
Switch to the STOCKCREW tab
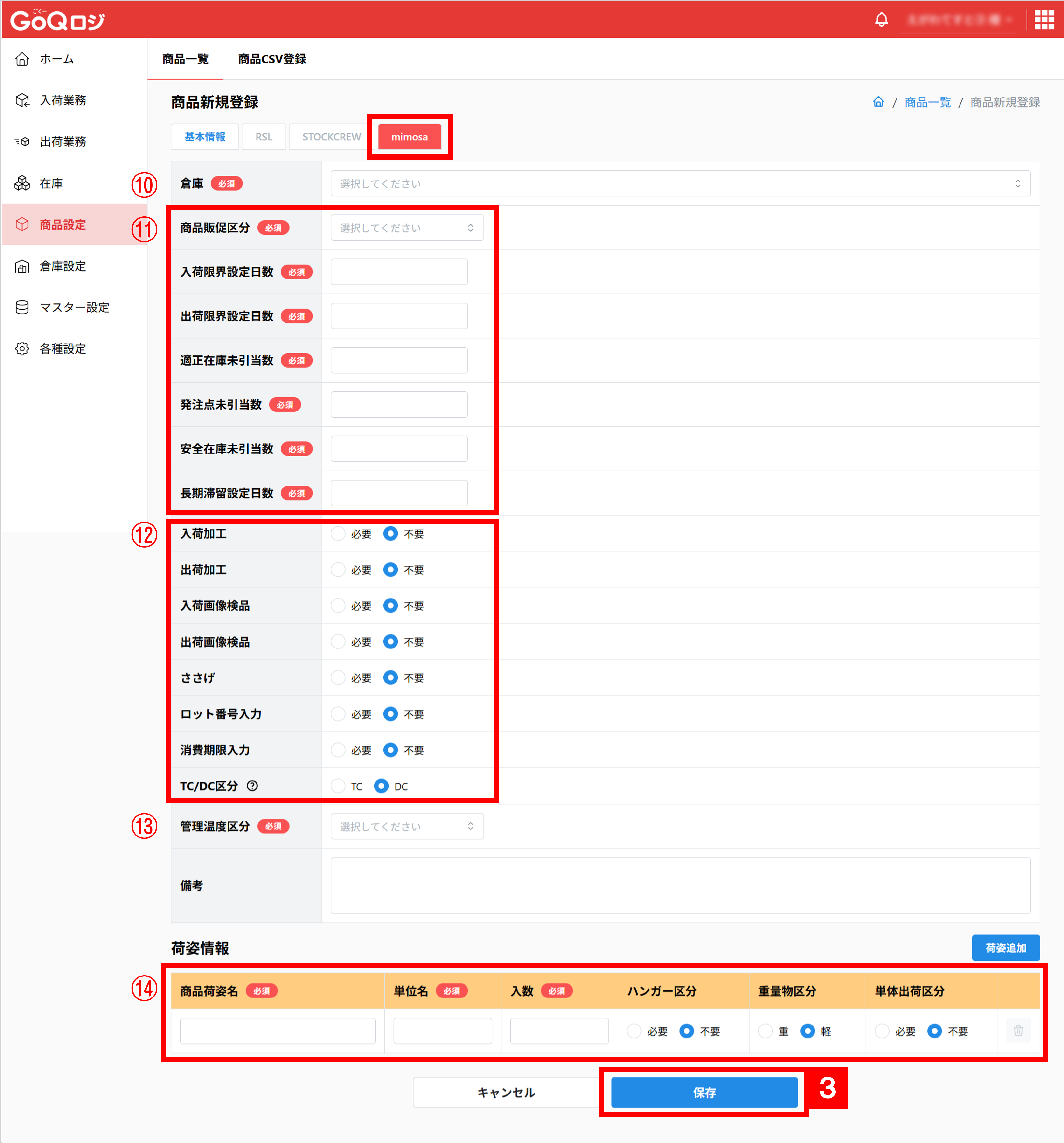pos(332,137)
